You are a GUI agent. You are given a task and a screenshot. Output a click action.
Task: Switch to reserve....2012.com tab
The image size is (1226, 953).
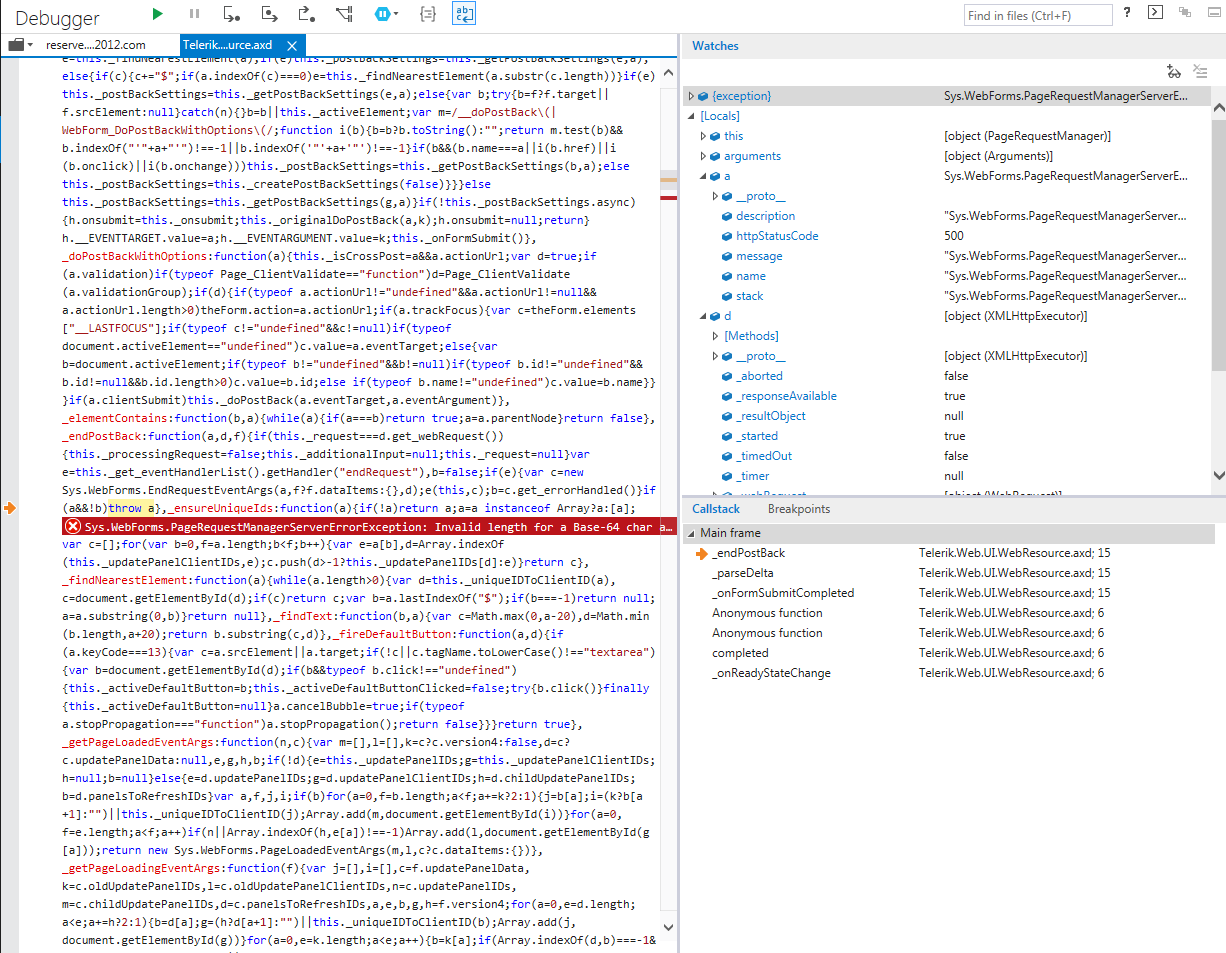pos(96,45)
